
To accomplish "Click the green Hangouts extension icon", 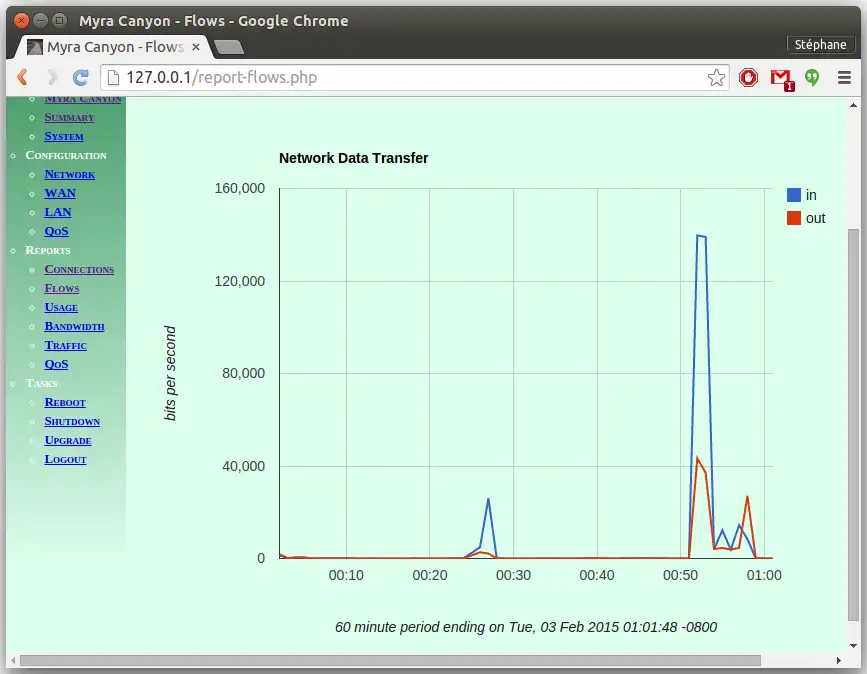I will click(x=812, y=77).
